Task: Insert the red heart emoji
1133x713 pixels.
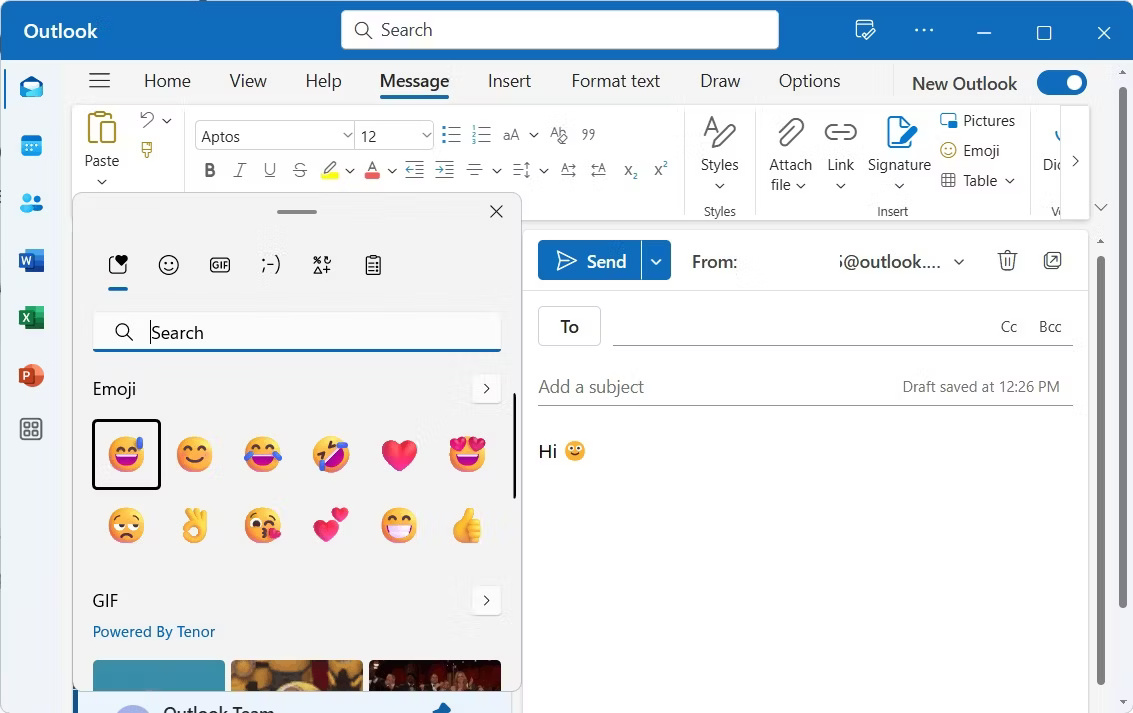Action: [x=399, y=455]
